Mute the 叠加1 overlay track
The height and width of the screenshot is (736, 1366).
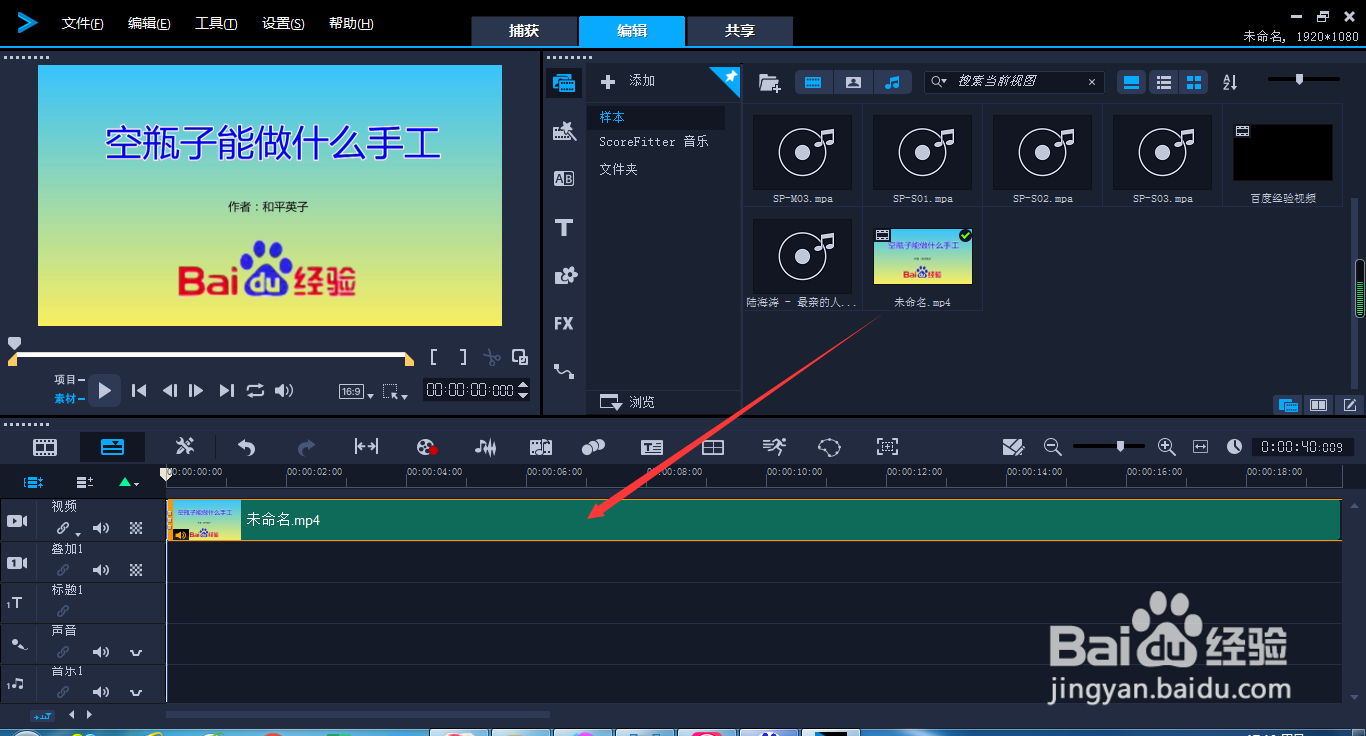point(101,570)
